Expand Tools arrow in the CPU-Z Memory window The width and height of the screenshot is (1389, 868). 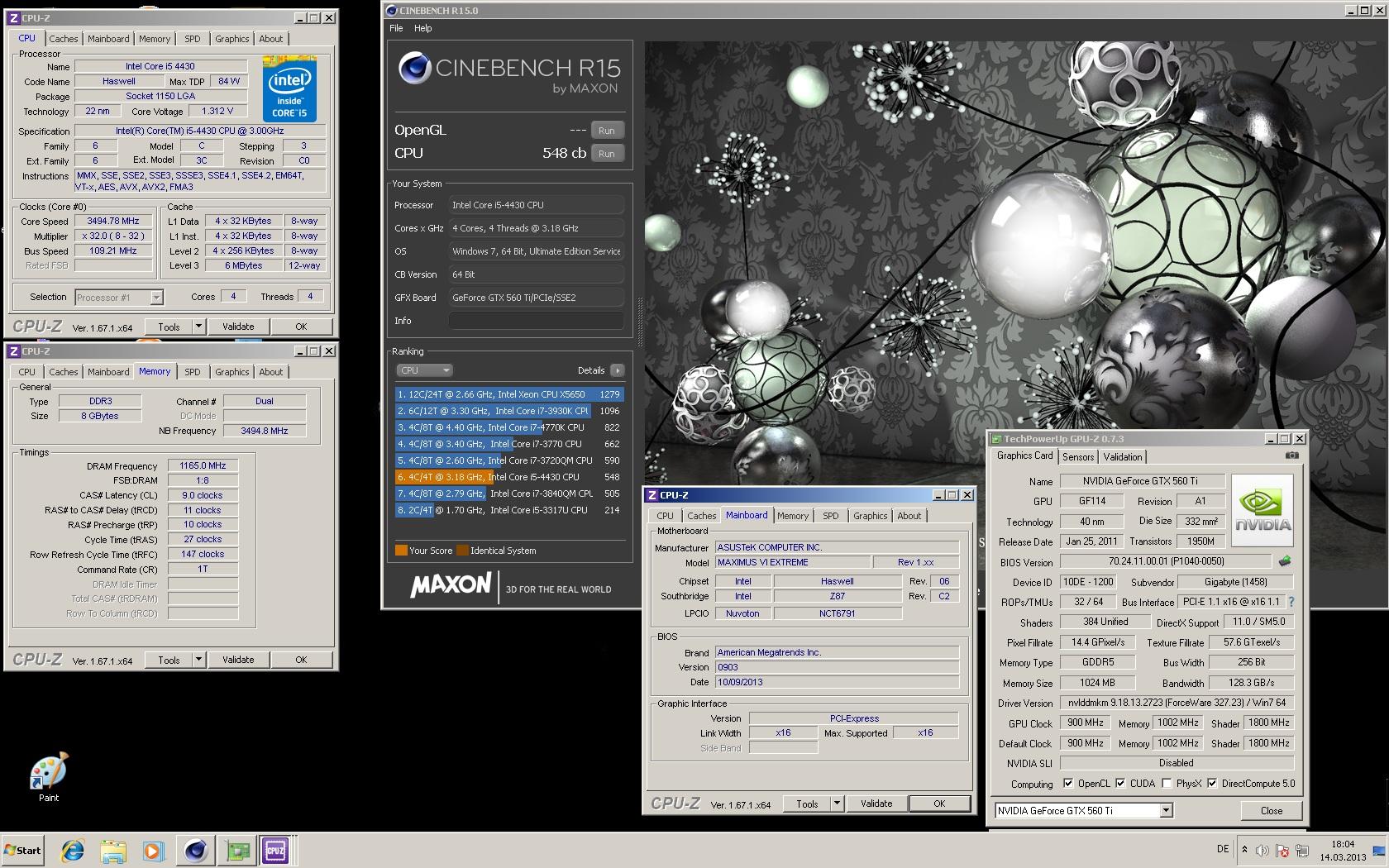click(x=198, y=660)
